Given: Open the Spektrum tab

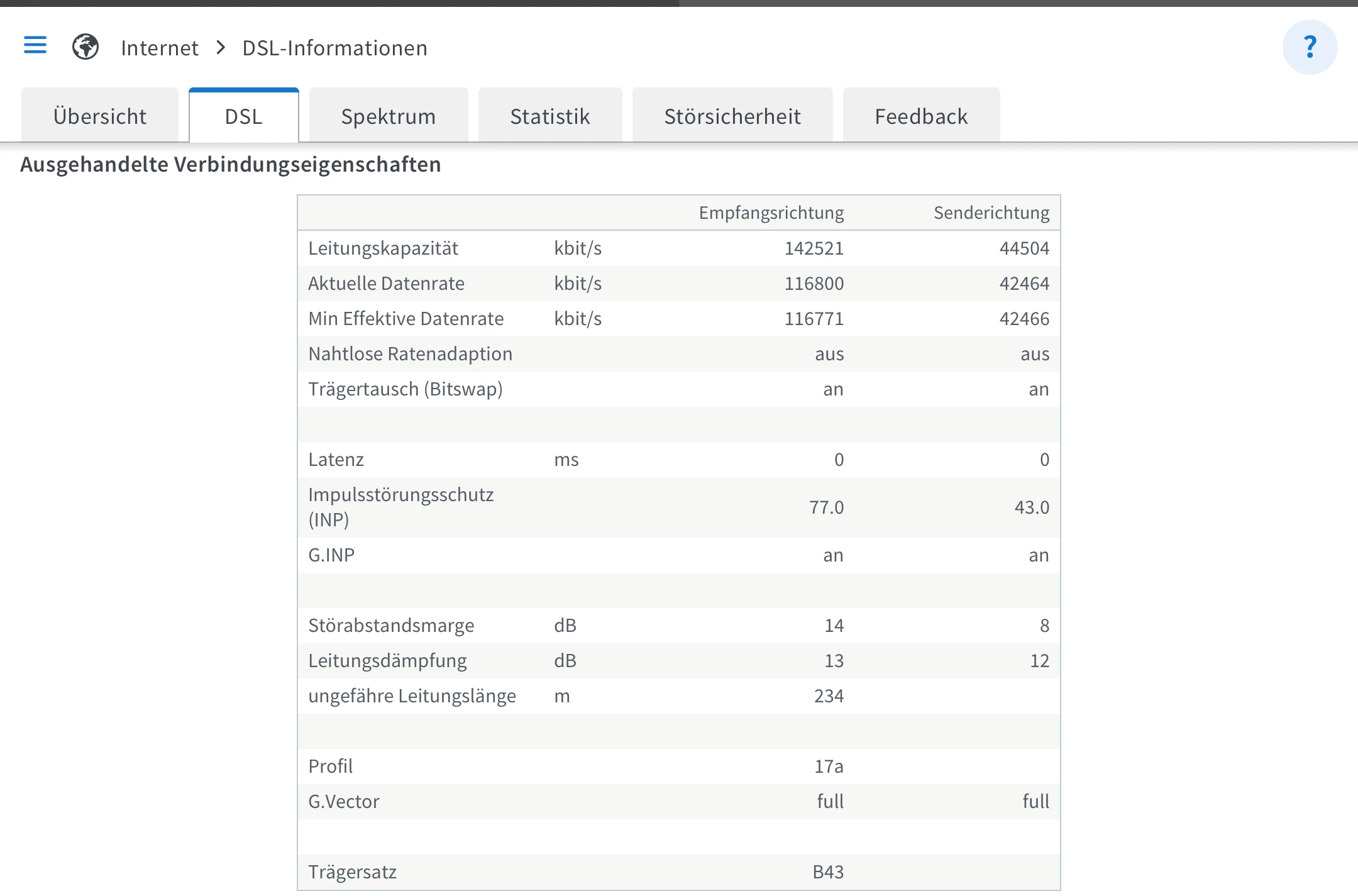Looking at the screenshot, I should pos(389,116).
